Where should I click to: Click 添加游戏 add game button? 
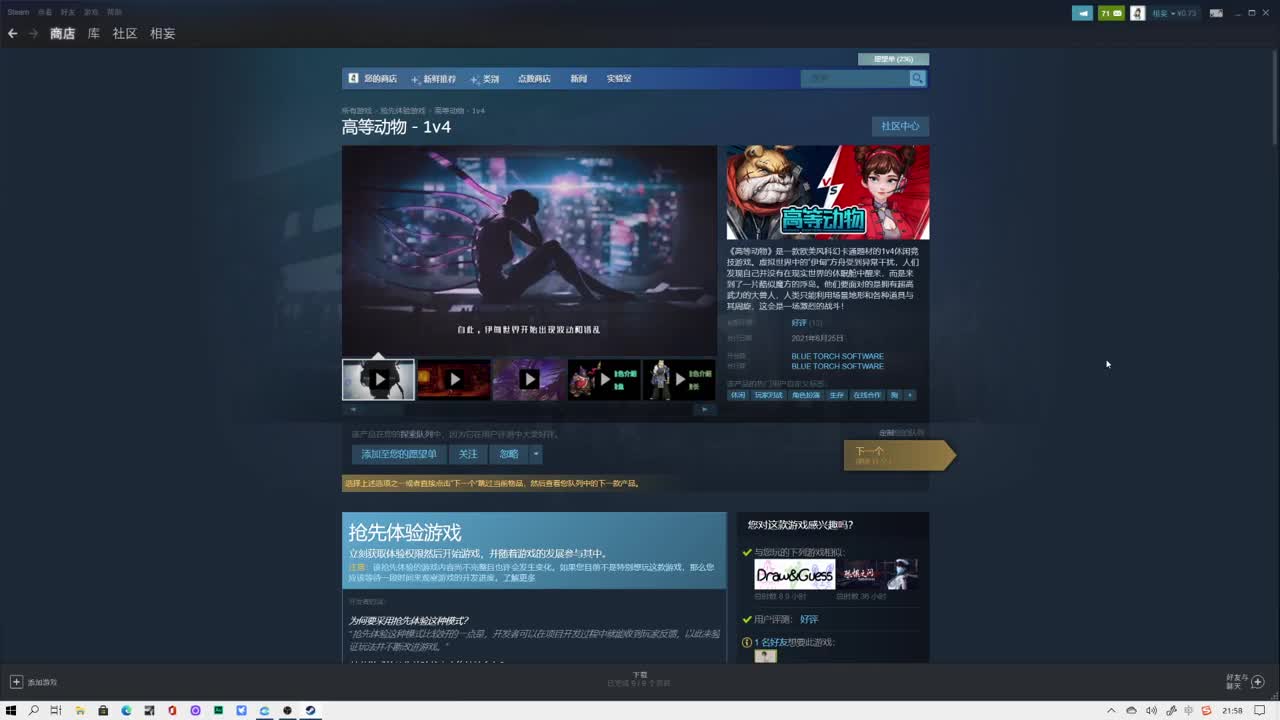pyautogui.click(x=34, y=682)
